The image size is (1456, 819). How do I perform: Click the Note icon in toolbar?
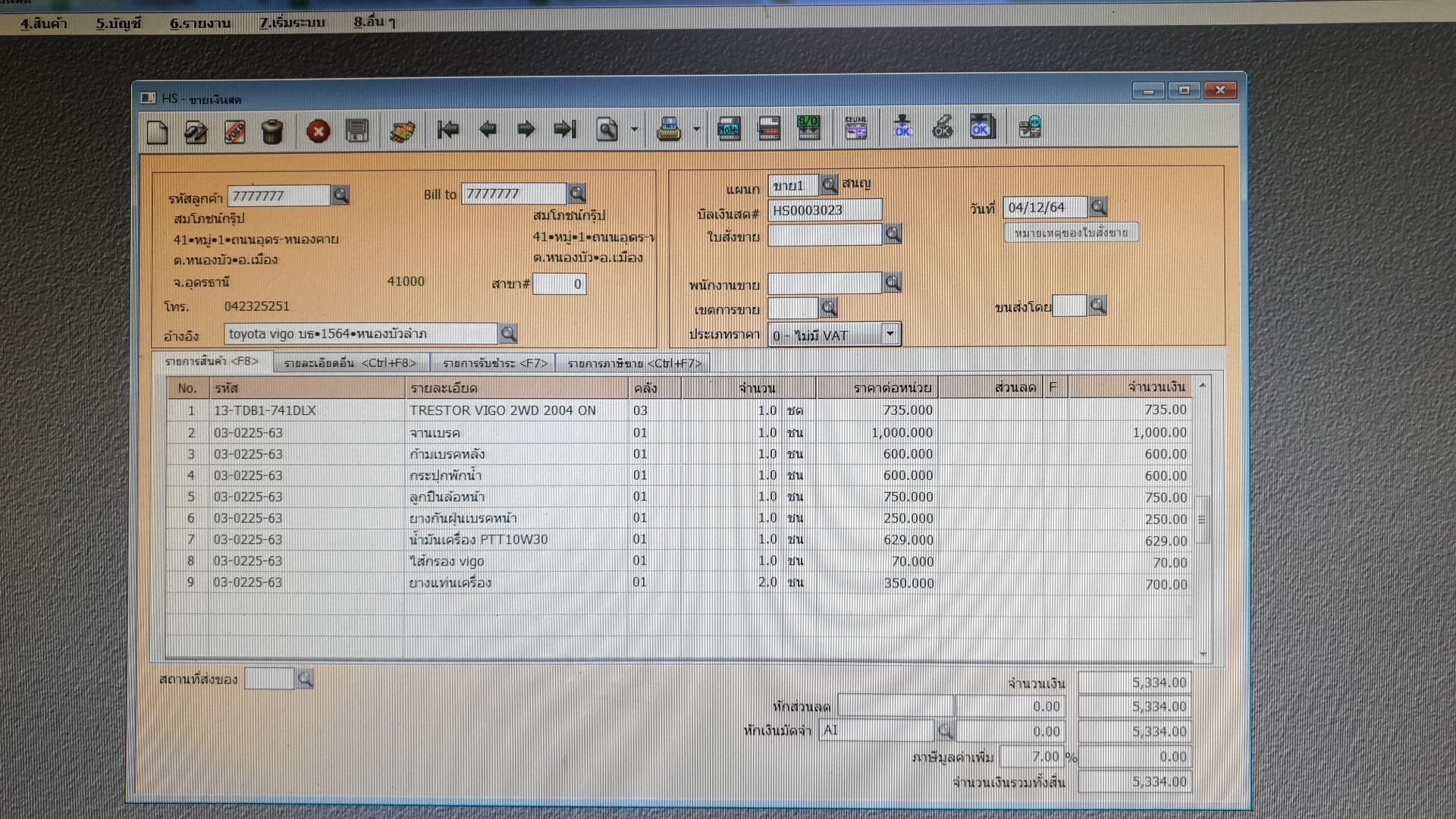(x=728, y=127)
